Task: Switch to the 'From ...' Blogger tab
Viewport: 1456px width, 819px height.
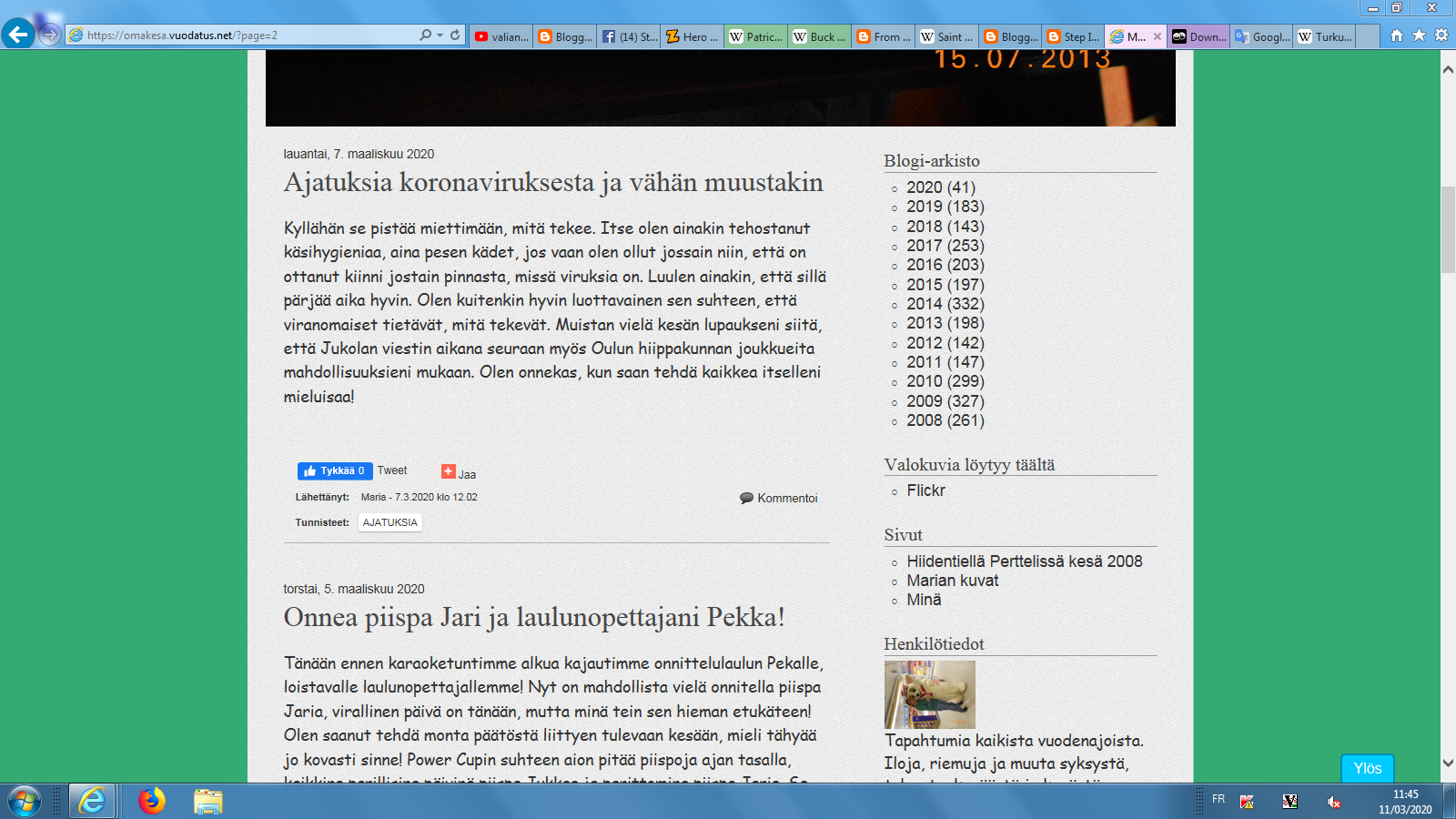Action: [884, 36]
